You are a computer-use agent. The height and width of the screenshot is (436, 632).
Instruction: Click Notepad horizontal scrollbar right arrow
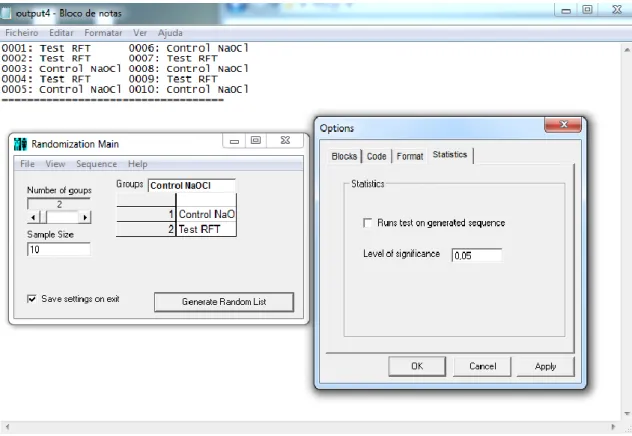[613, 427]
